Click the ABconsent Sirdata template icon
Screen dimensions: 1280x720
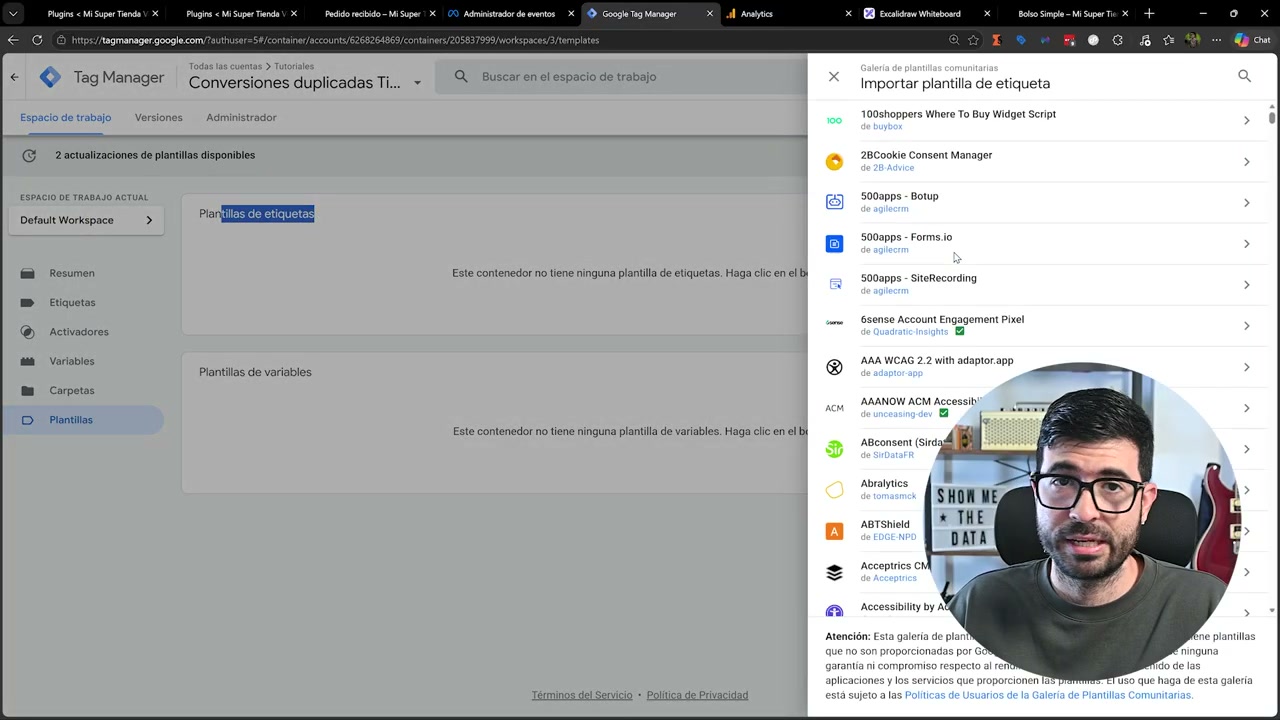pyautogui.click(x=834, y=449)
